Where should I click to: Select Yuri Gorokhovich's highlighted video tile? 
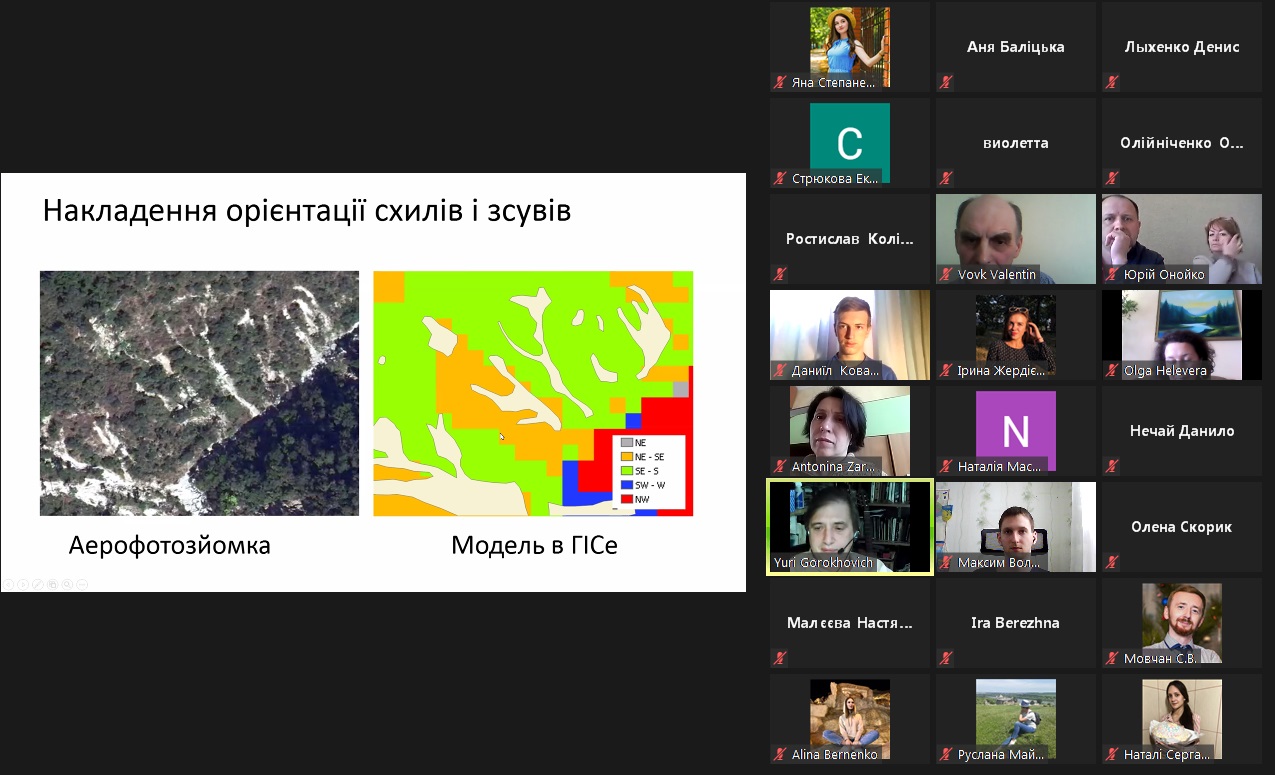849,527
